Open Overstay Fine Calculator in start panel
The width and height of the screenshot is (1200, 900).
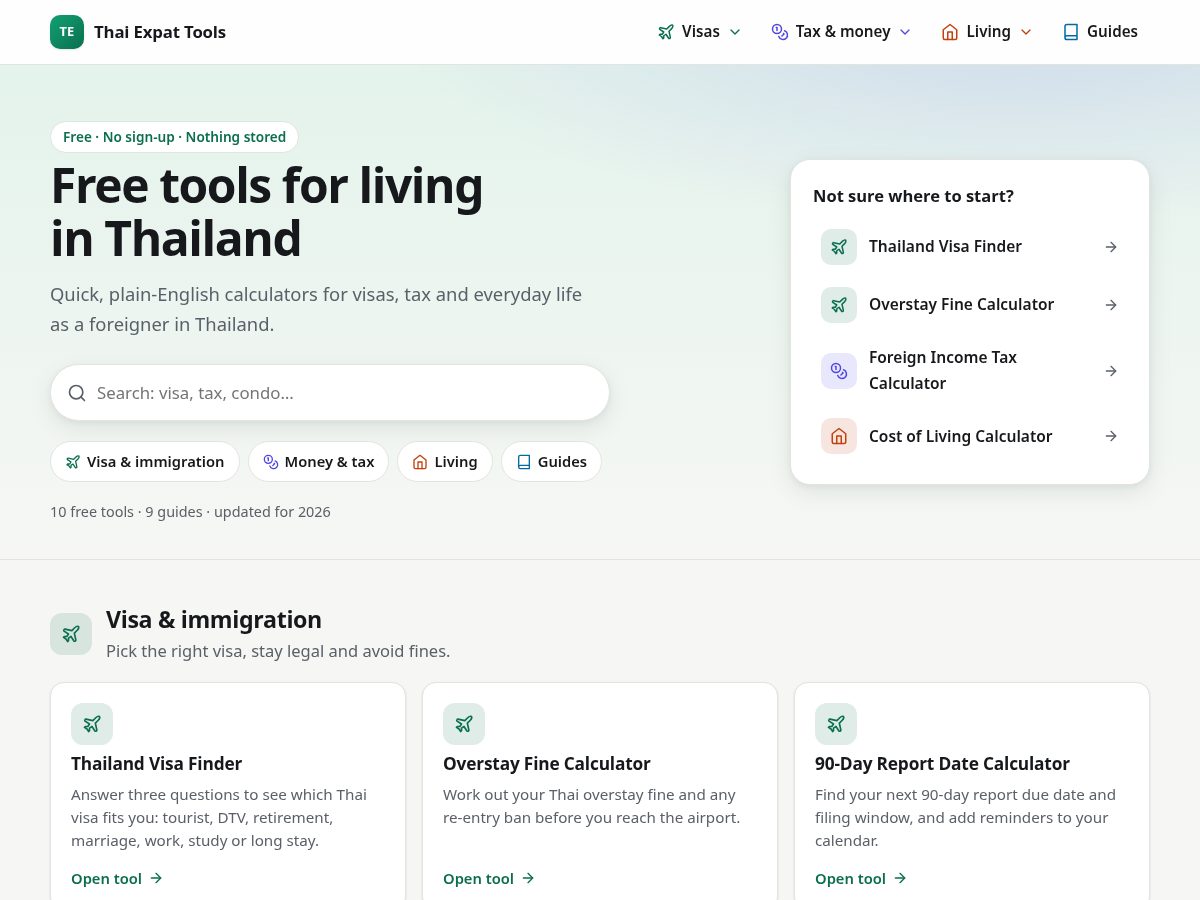(x=970, y=305)
